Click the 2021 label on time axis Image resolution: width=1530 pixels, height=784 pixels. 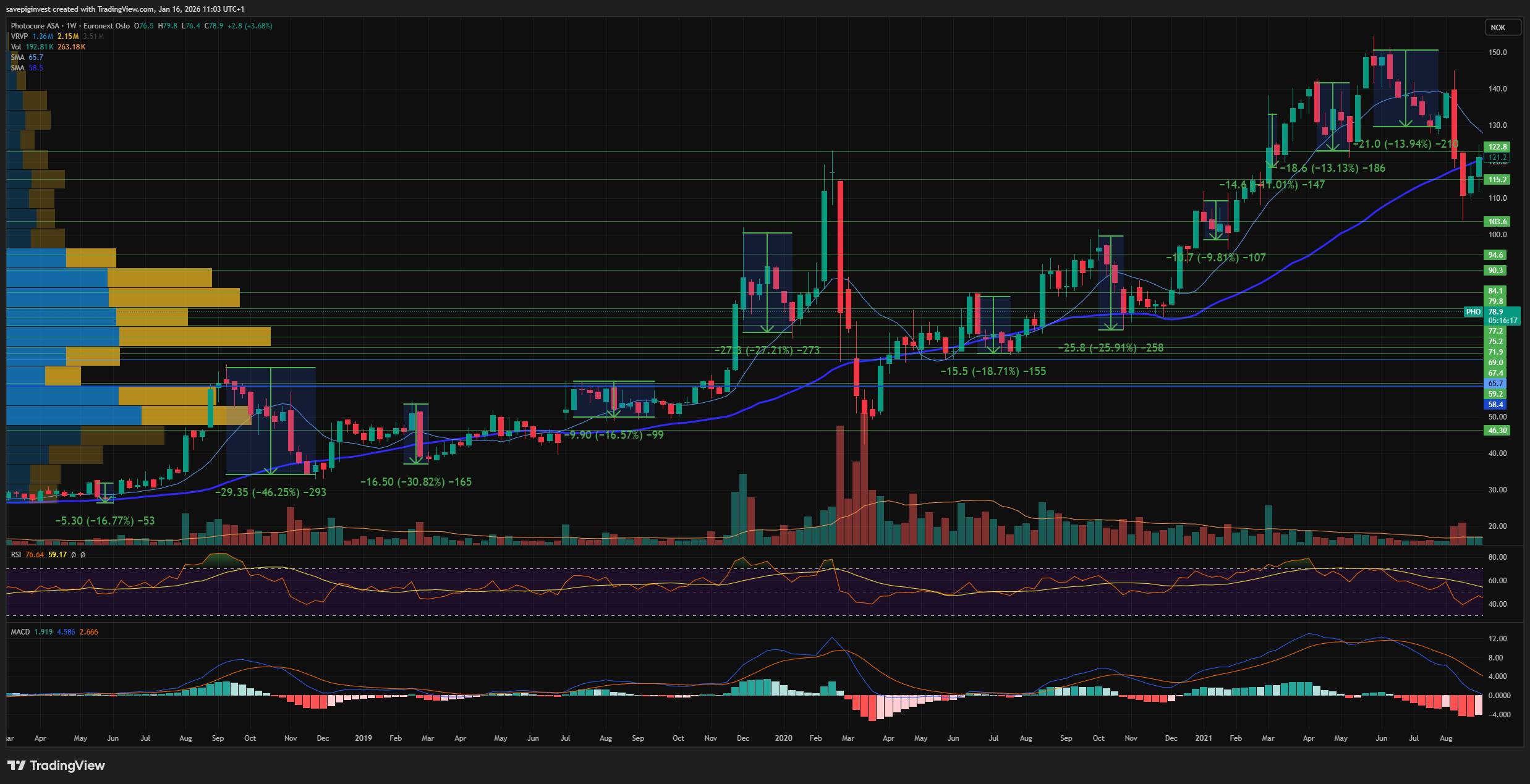pyautogui.click(x=1203, y=738)
